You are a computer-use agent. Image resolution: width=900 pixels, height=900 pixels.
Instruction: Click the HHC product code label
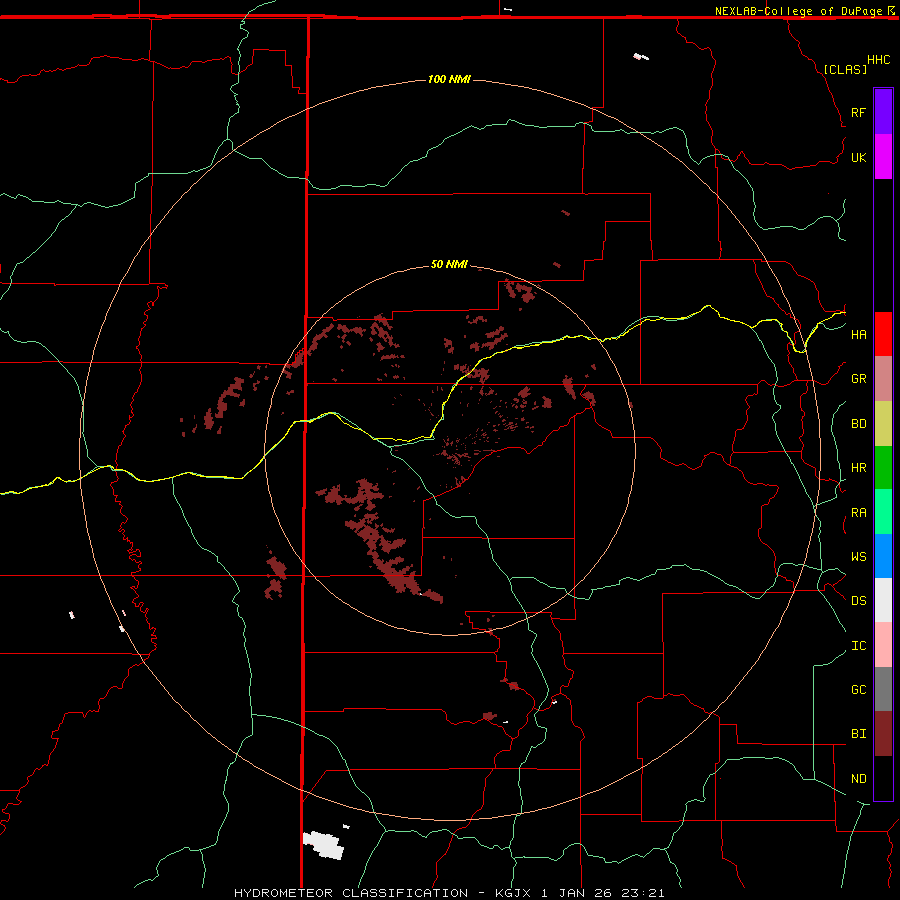879,60
